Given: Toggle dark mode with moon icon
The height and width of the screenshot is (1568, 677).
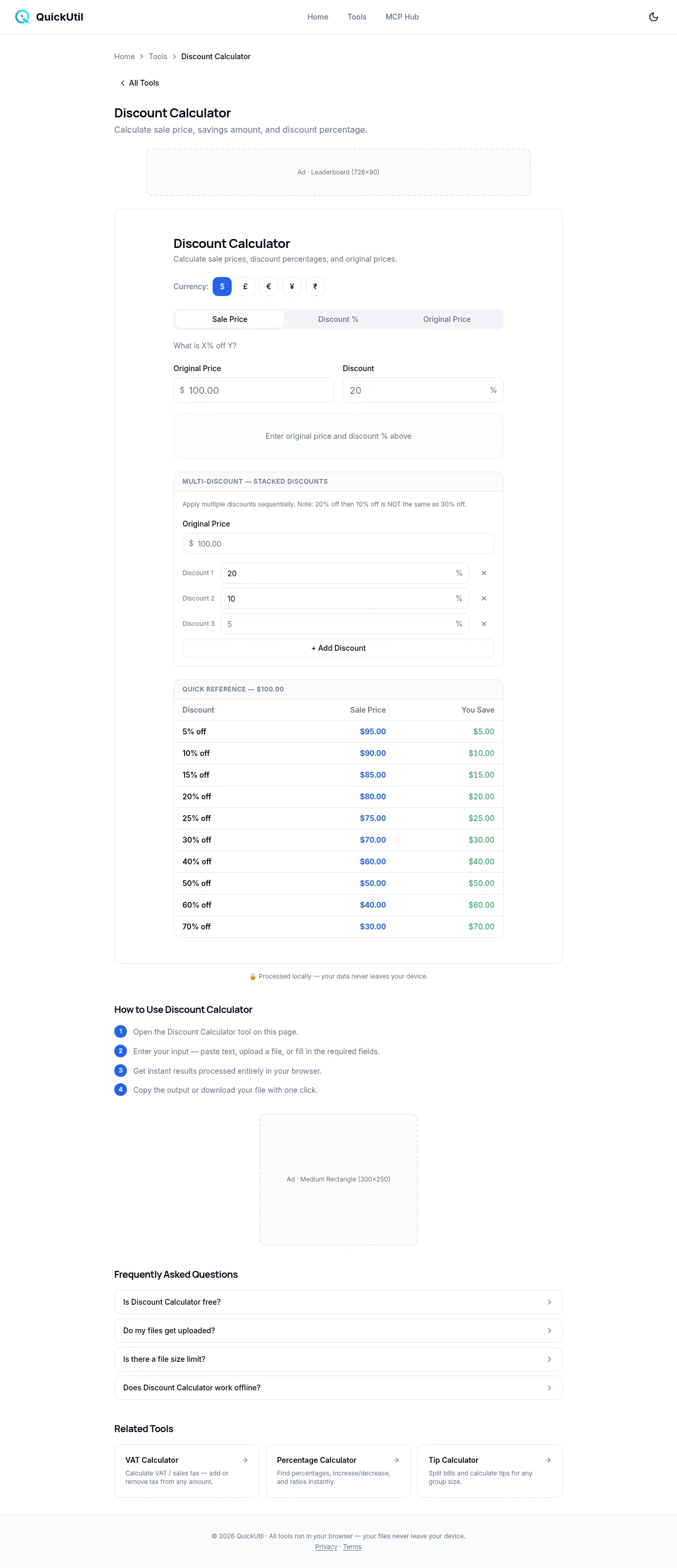Looking at the screenshot, I should [653, 17].
